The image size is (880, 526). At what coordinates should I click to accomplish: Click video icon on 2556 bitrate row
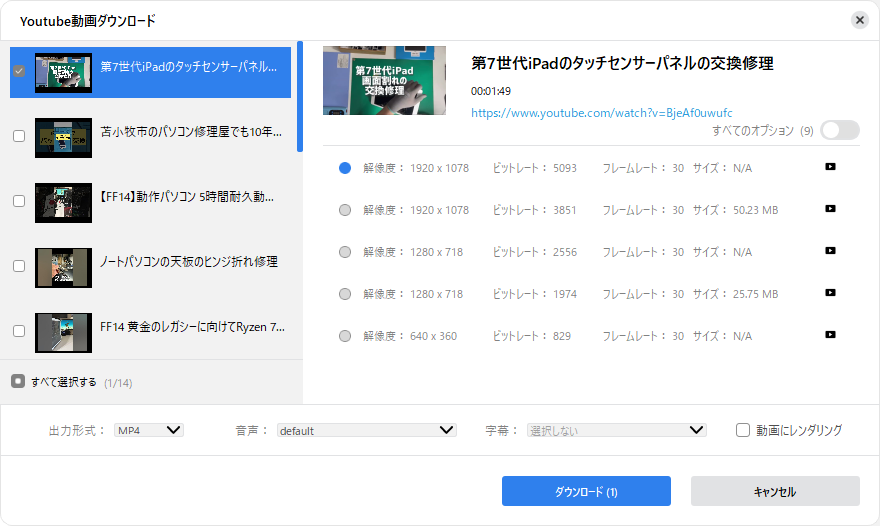pos(830,251)
